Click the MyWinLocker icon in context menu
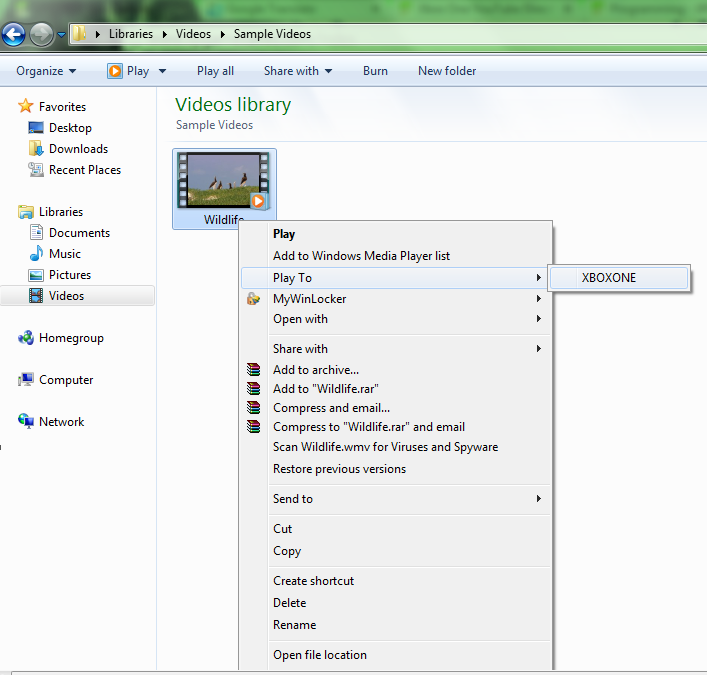 pos(253,299)
